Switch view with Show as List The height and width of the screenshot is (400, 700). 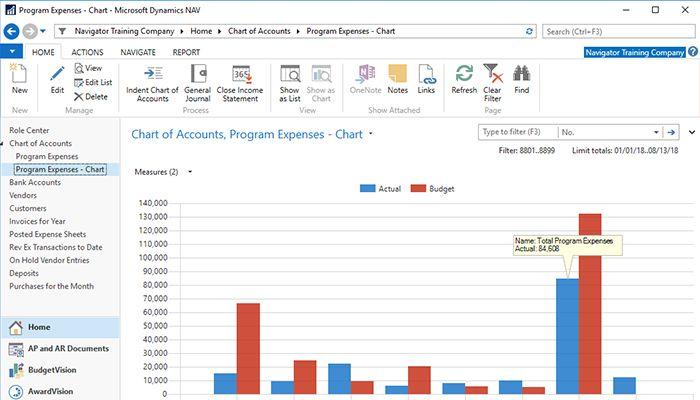[290, 83]
